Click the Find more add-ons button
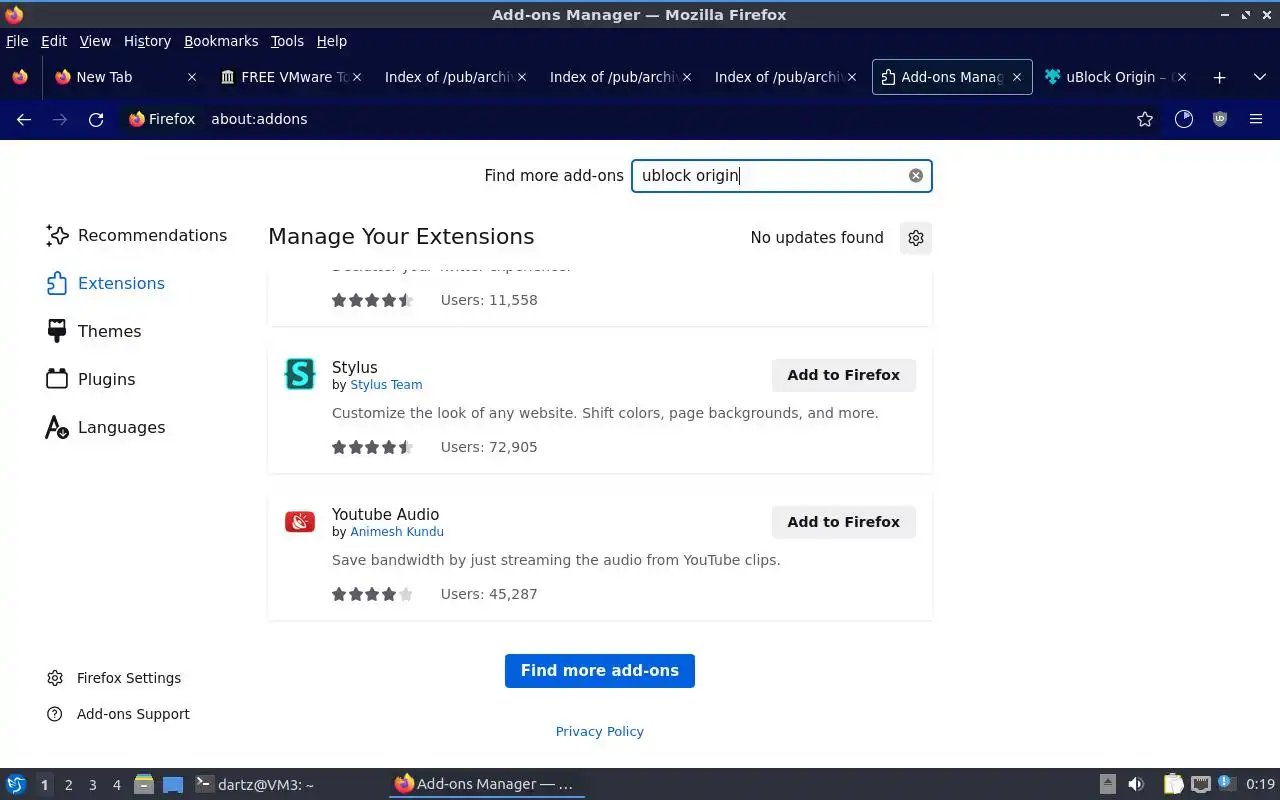Viewport: 1280px width, 800px height. (x=599, y=671)
